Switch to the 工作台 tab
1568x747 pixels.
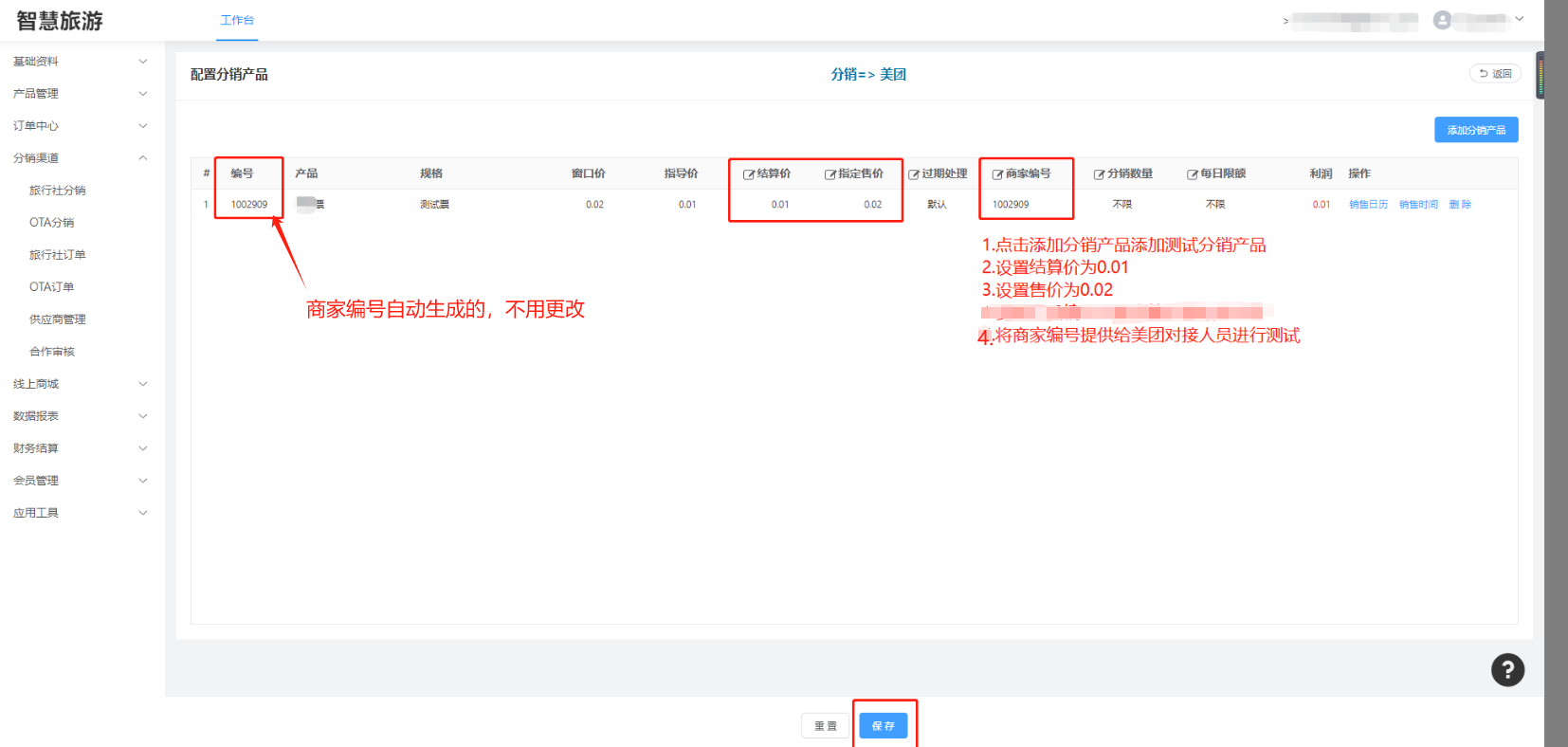click(x=237, y=20)
